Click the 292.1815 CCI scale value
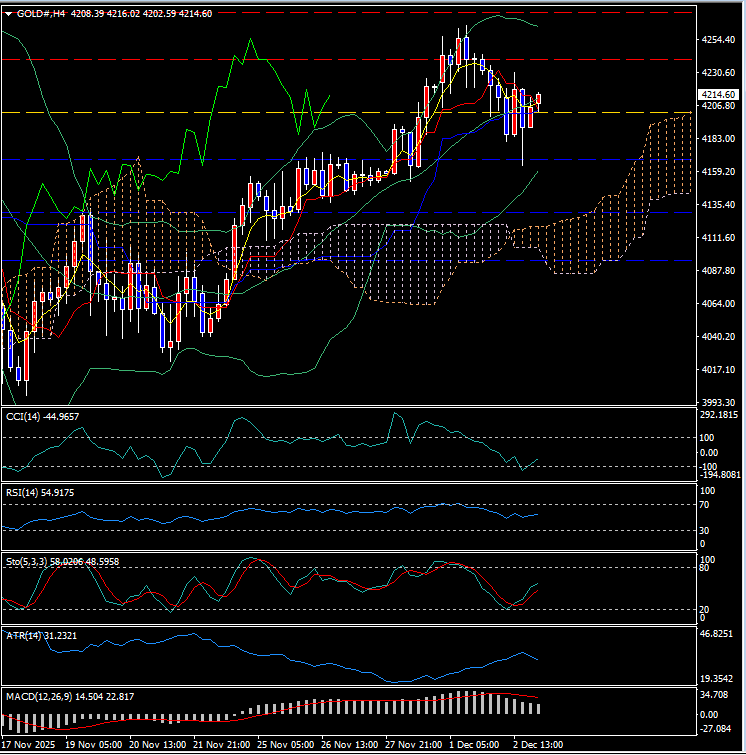 pyautogui.click(x=720, y=414)
